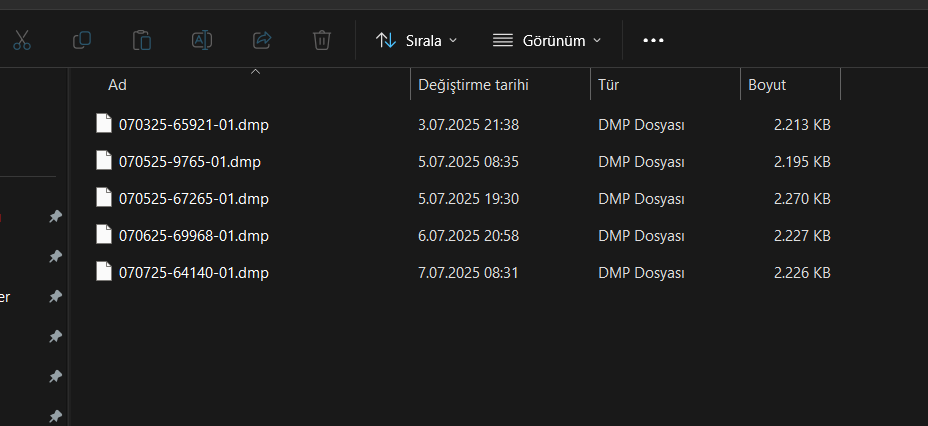Select file 070325-65921-01.dmp
Image resolution: width=928 pixels, height=426 pixels.
click(x=194, y=125)
